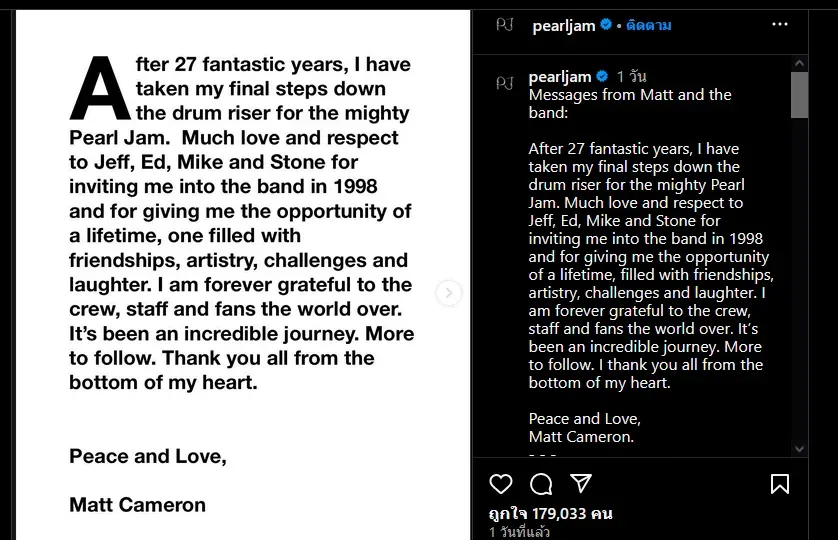Follow pearljam via the ติดตาม link
838x540 pixels.
click(x=648, y=25)
